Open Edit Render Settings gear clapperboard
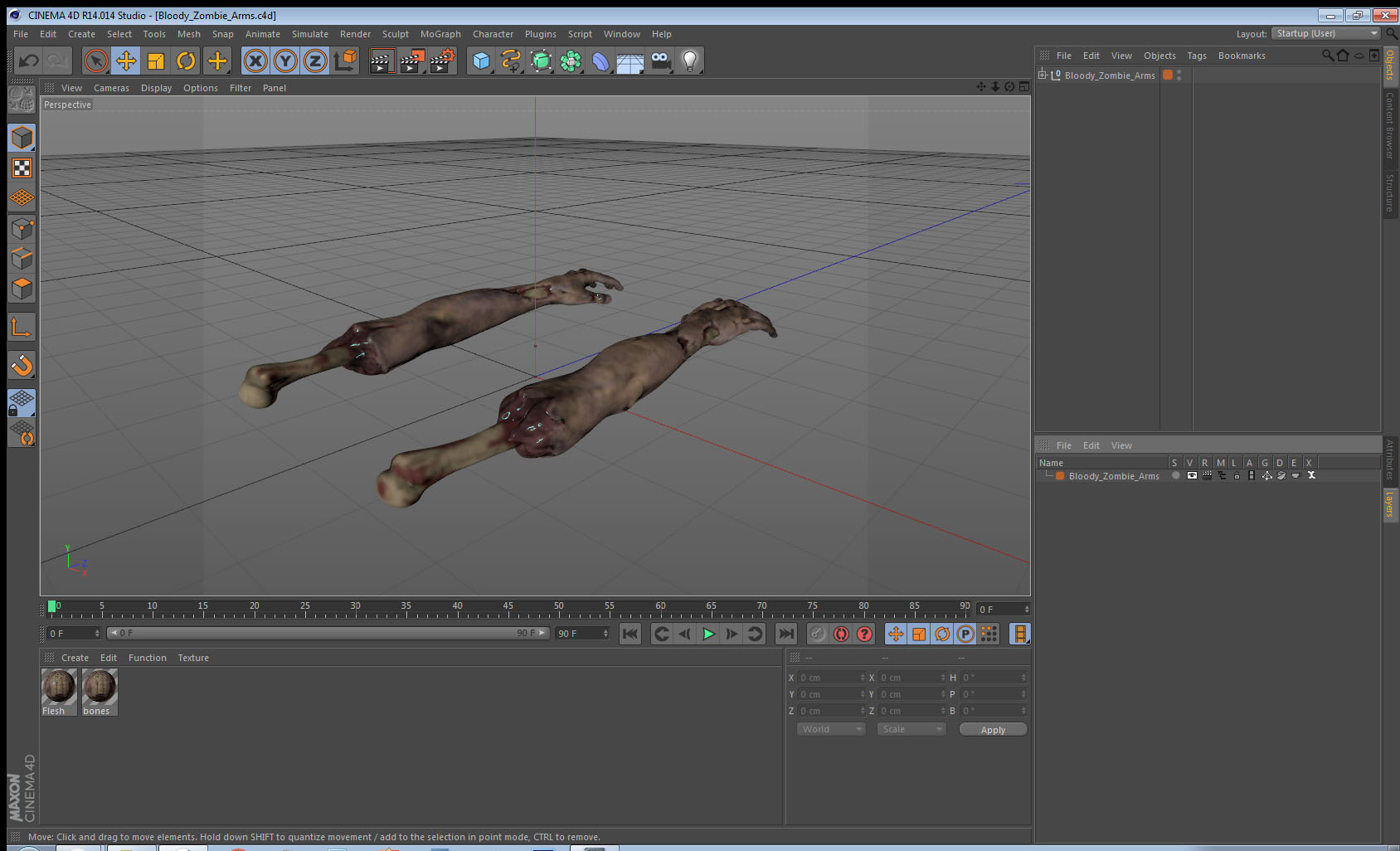This screenshot has width=1400, height=851. tap(443, 61)
